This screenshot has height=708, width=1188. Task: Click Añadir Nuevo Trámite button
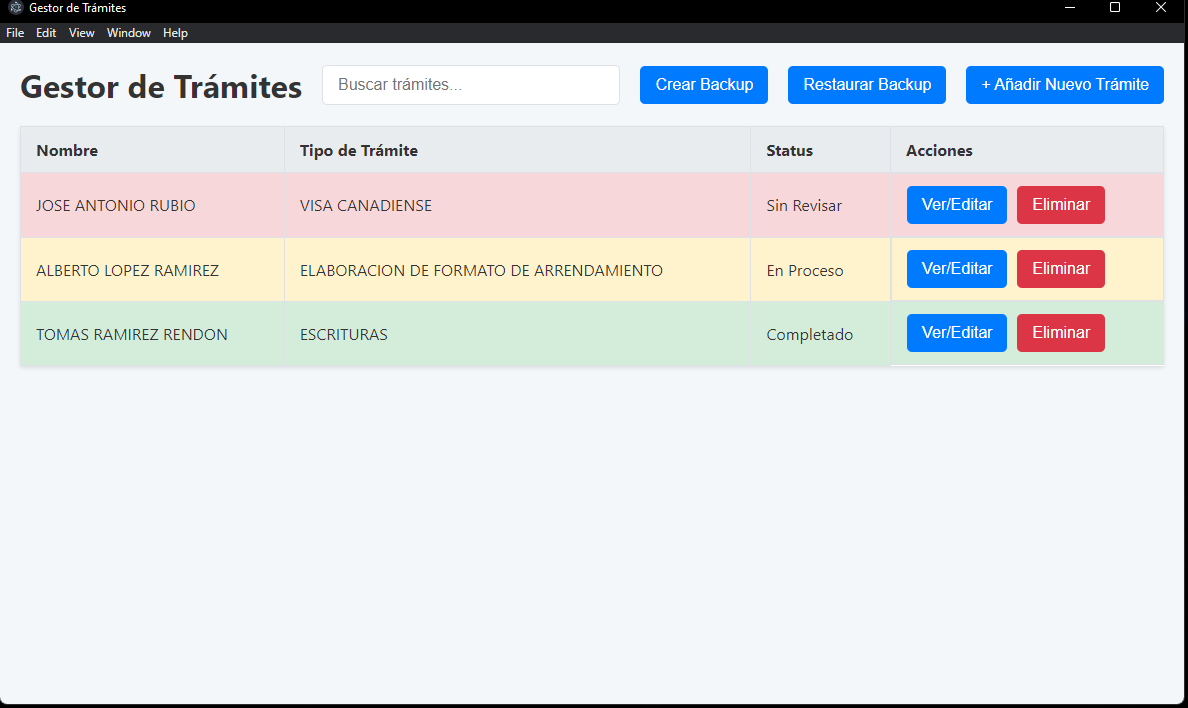tap(1064, 85)
